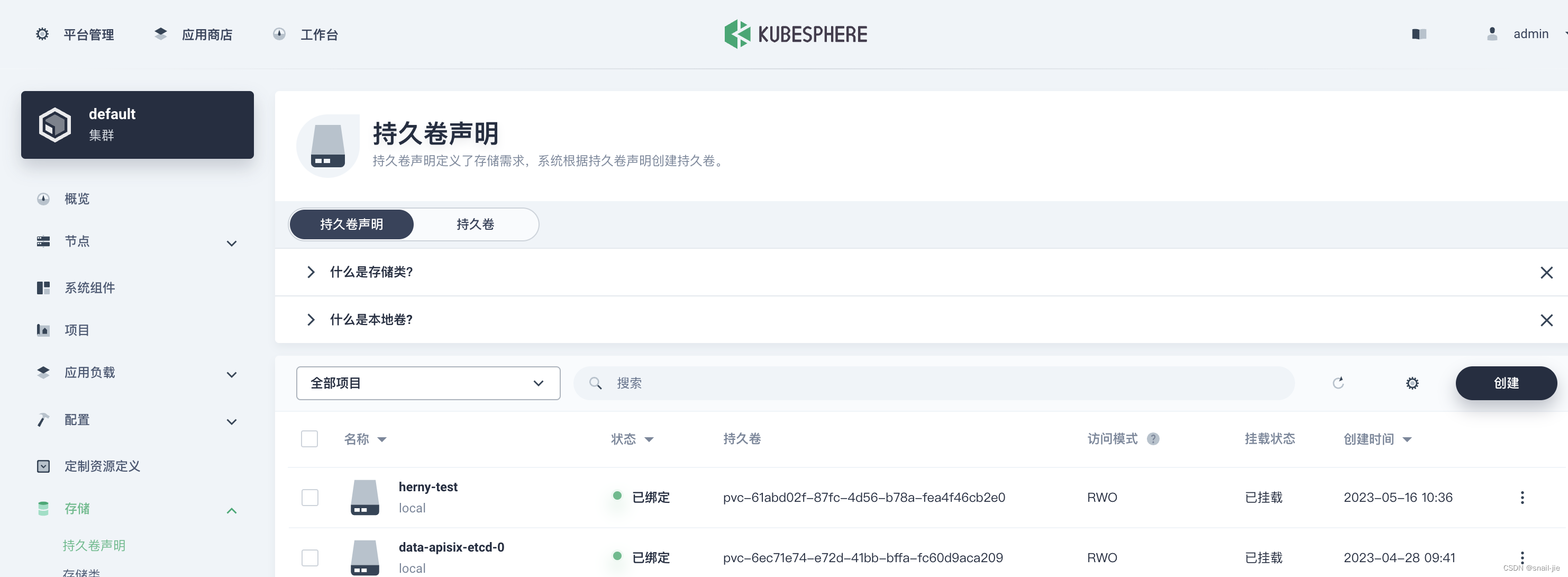Click the admin user avatar icon

click(1492, 34)
